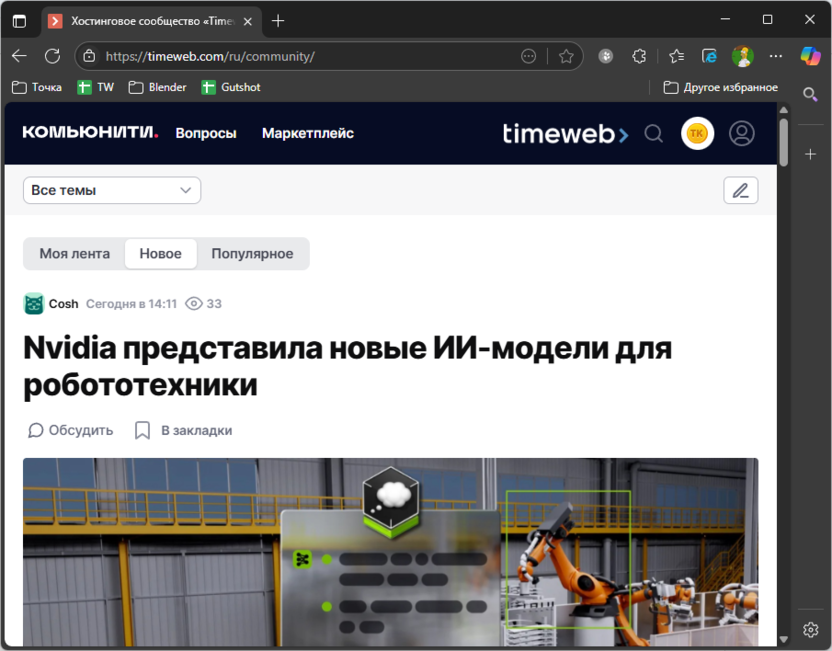This screenshot has height=651, width=832.
Task: Click the pencil icon to compose a post
Action: point(740,190)
